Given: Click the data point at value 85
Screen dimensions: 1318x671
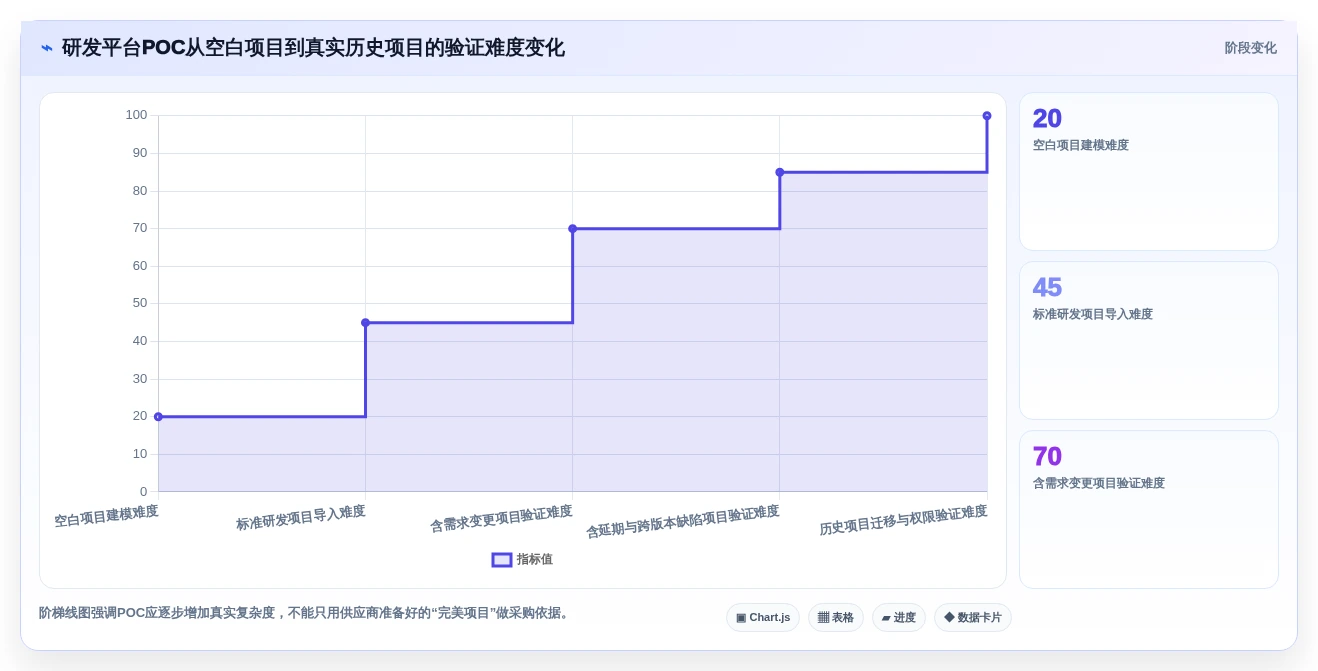Looking at the screenshot, I should pyautogui.click(x=780, y=172).
